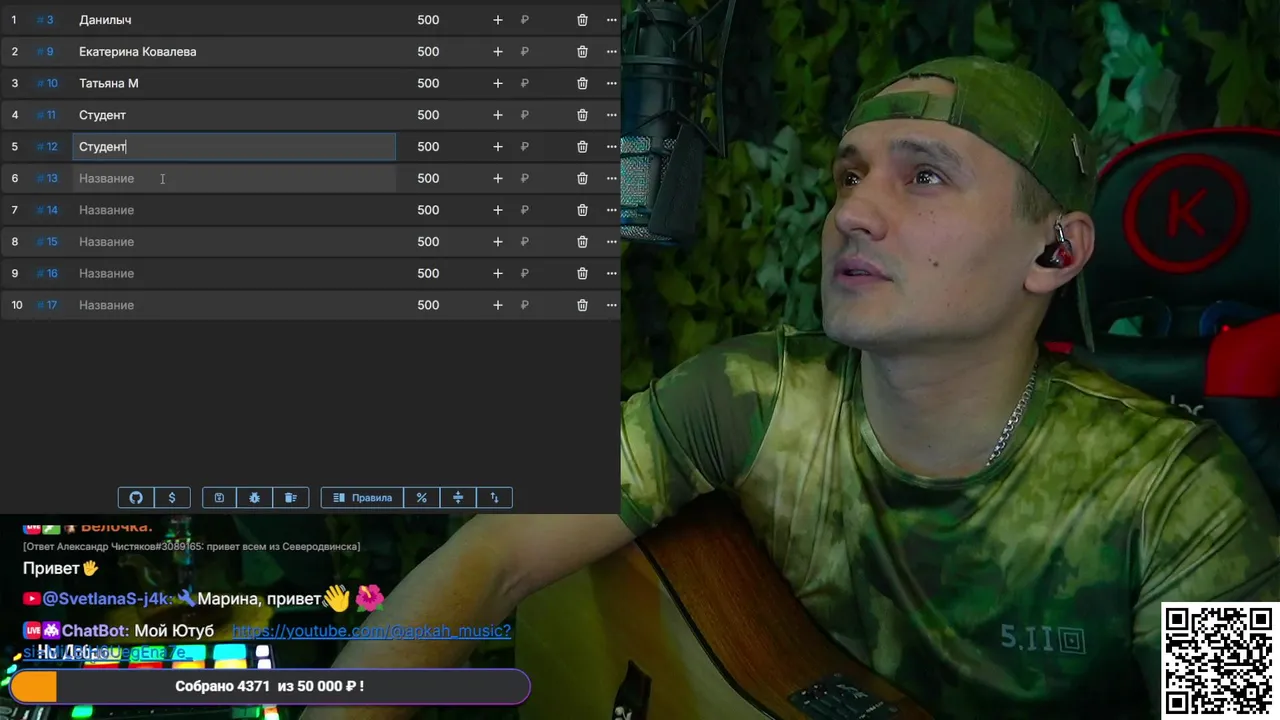Click the ruble icon in row #17
1280x720 pixels.
(x=524, y=305)
